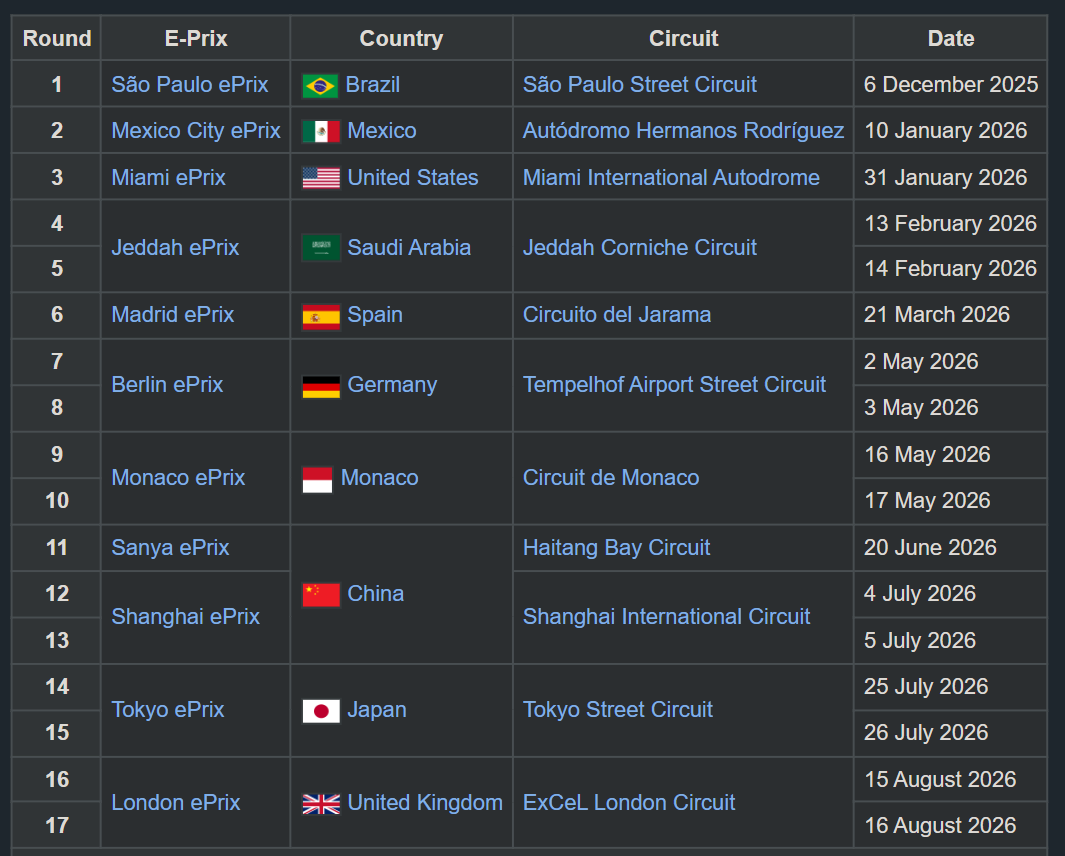The height and width of the screenshot is (856, 1065).
Task: Click the Circuit column header
Action: point(683,38)
